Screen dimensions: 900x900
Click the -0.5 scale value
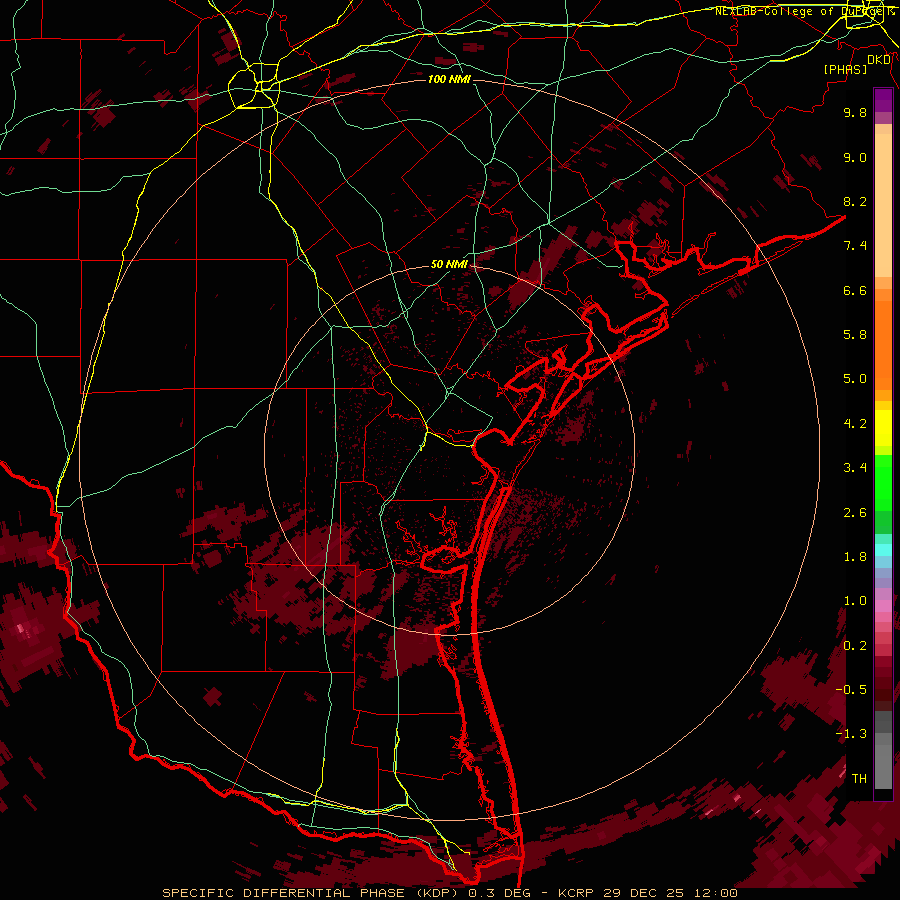point(851,690)
